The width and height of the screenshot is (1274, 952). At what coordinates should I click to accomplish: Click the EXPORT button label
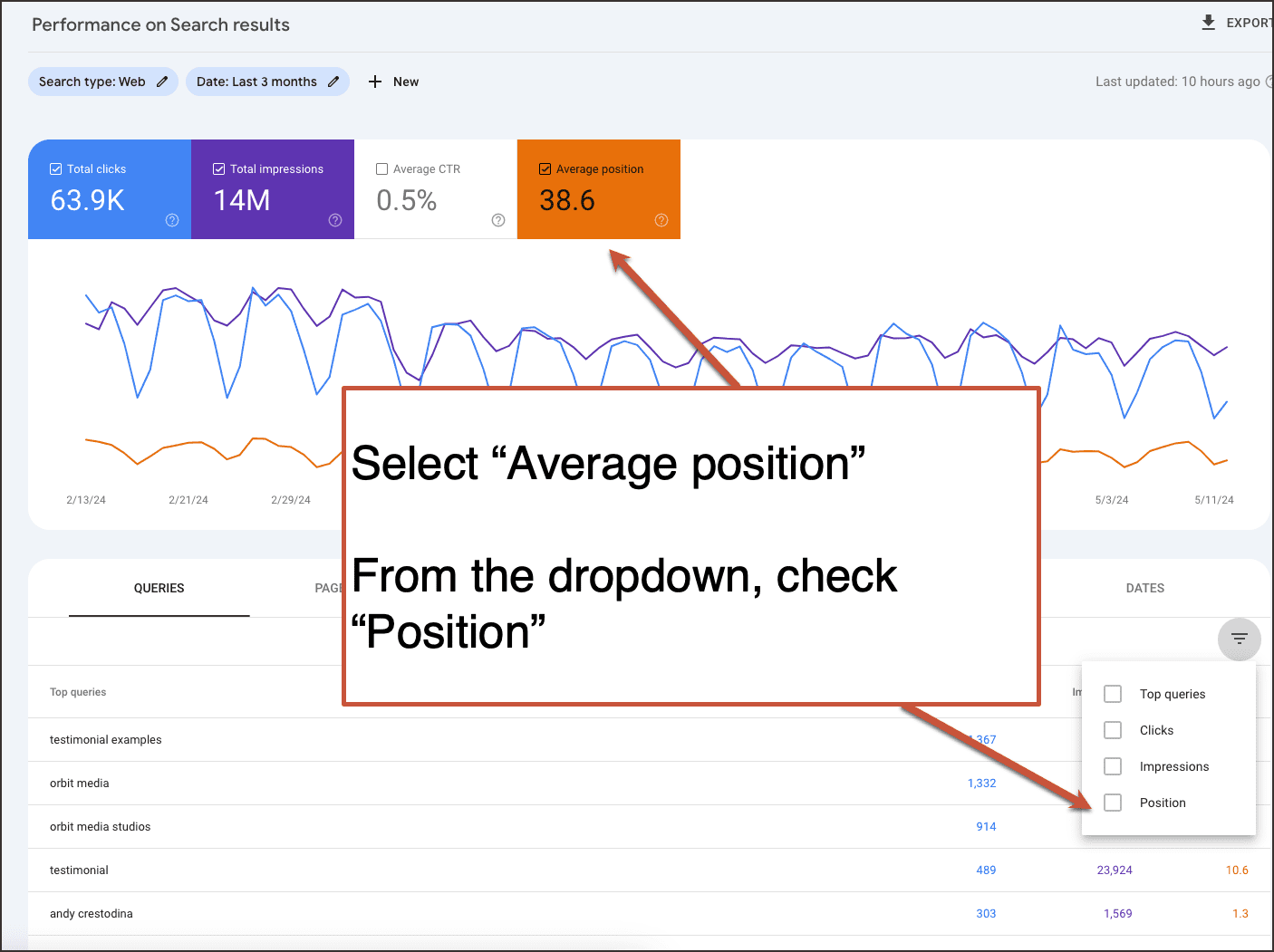coord(1250,23)
